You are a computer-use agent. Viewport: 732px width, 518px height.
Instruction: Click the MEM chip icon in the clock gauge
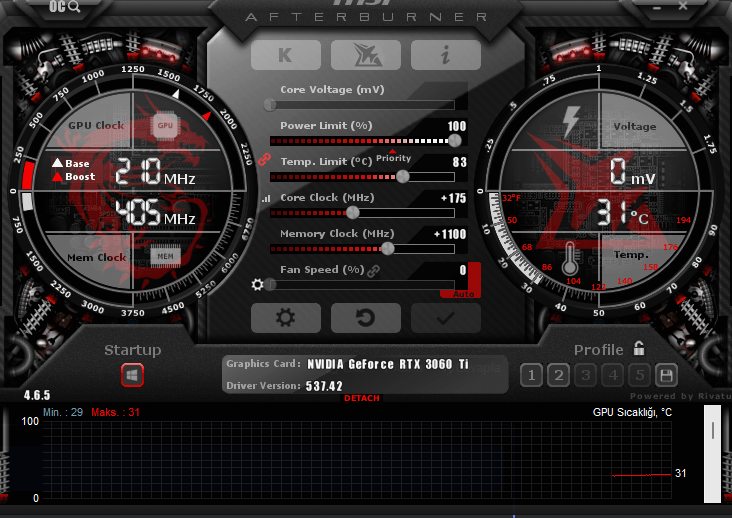coord(165,256)
